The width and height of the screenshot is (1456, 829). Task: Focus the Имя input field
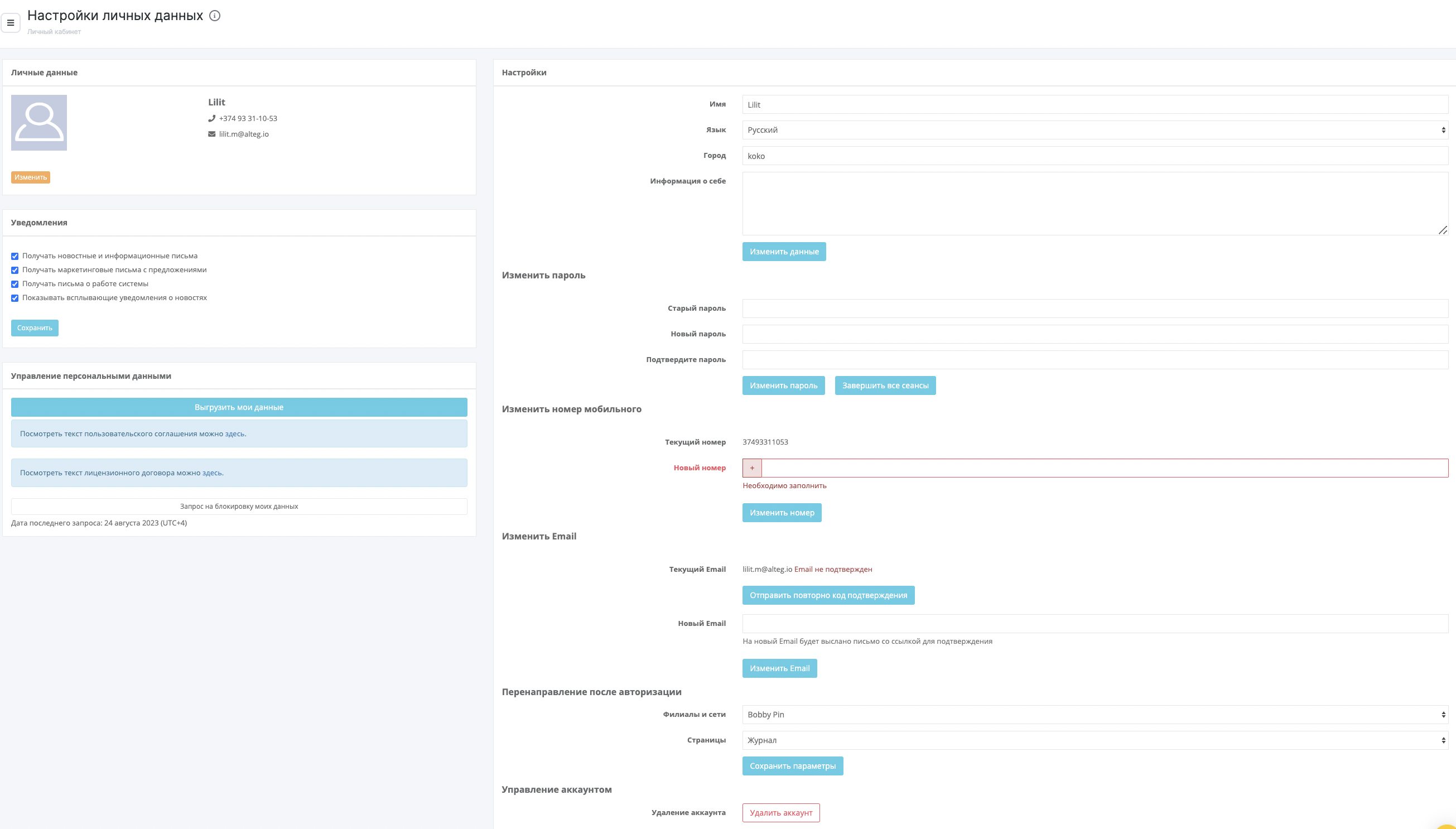(x=1095, y=105)
